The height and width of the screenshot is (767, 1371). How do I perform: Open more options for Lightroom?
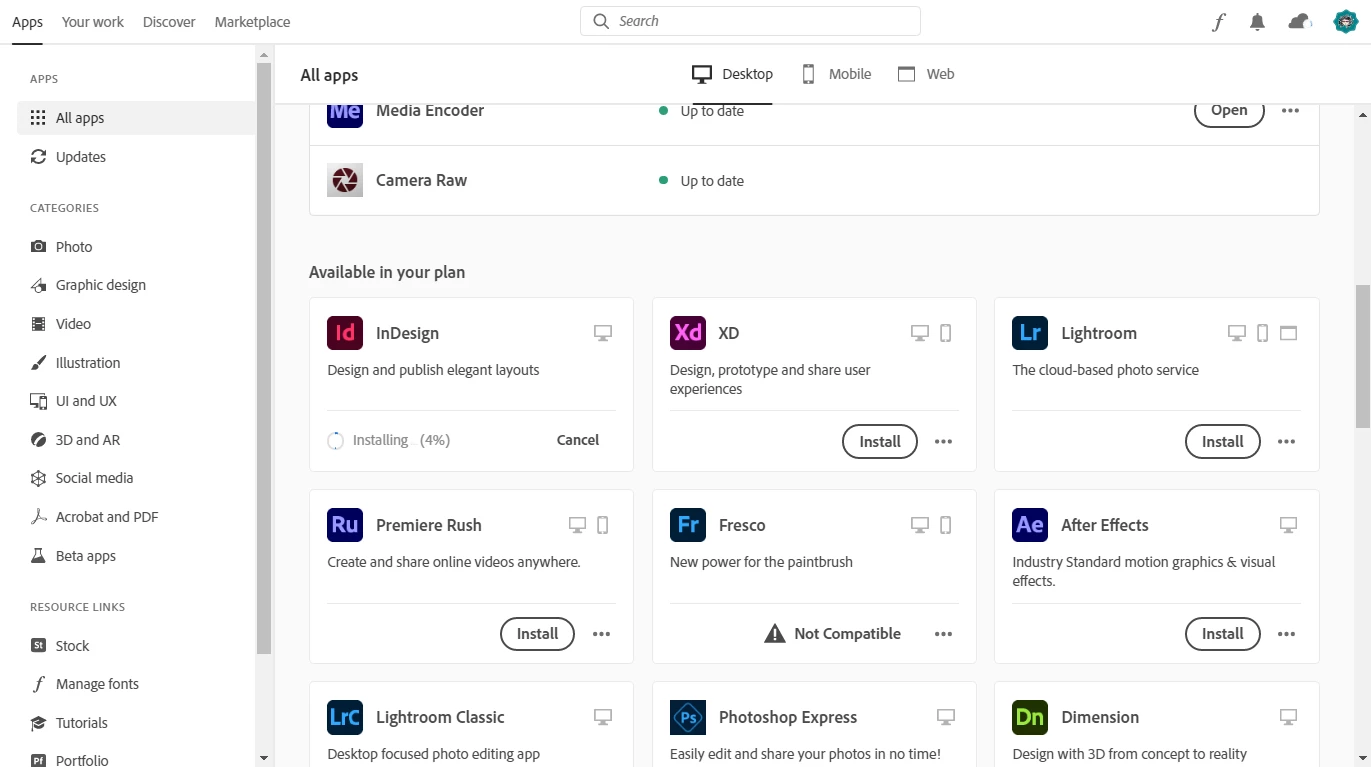(1286, 441)
